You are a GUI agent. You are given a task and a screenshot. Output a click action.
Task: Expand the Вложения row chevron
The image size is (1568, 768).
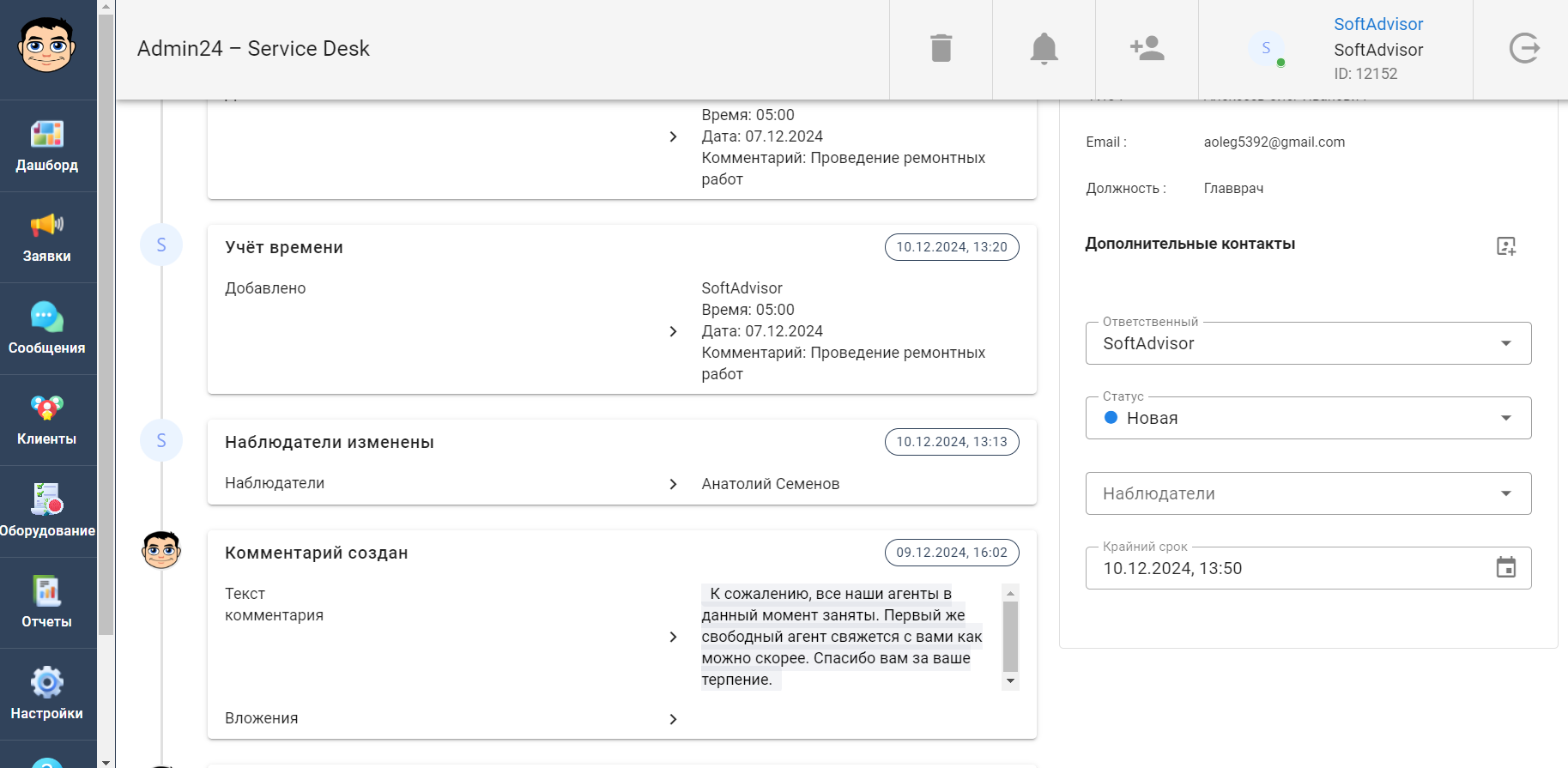coord(674,719)
